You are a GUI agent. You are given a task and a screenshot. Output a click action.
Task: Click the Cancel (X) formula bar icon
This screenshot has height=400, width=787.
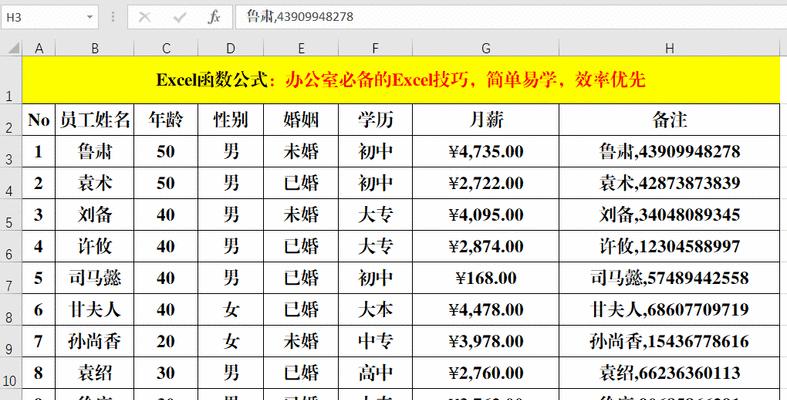pos(144,18)
